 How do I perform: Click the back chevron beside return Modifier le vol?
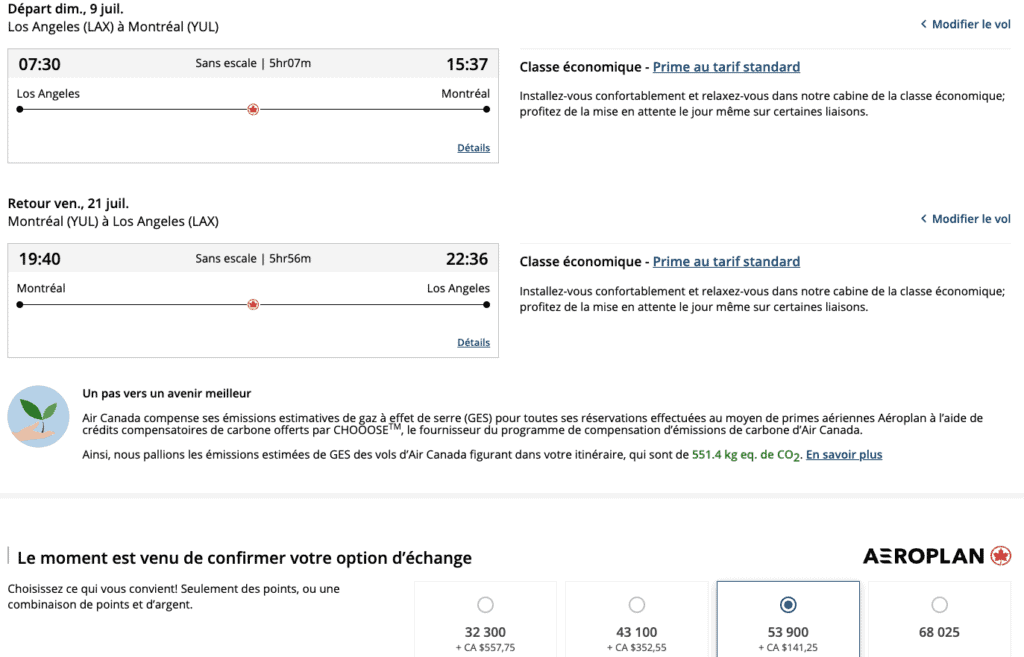(923, 219)
